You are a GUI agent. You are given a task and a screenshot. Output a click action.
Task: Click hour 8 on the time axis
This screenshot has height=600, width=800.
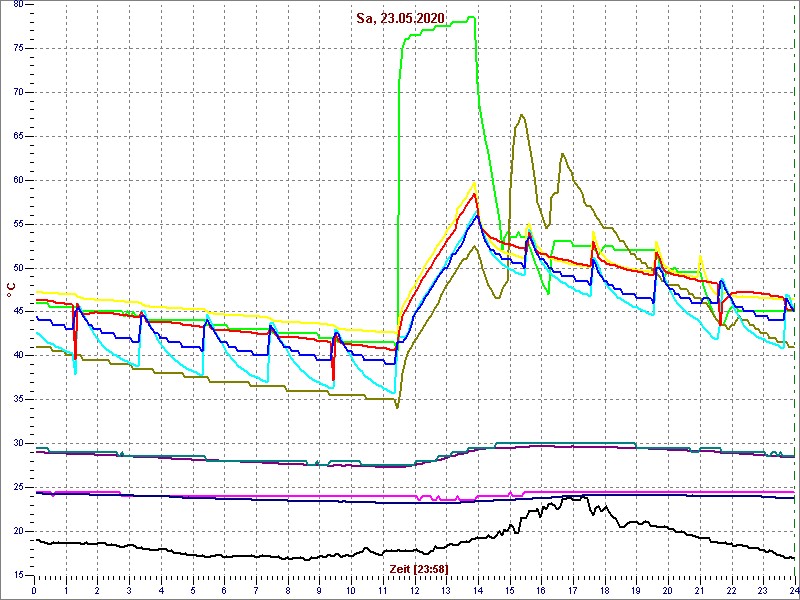(288, 590)
